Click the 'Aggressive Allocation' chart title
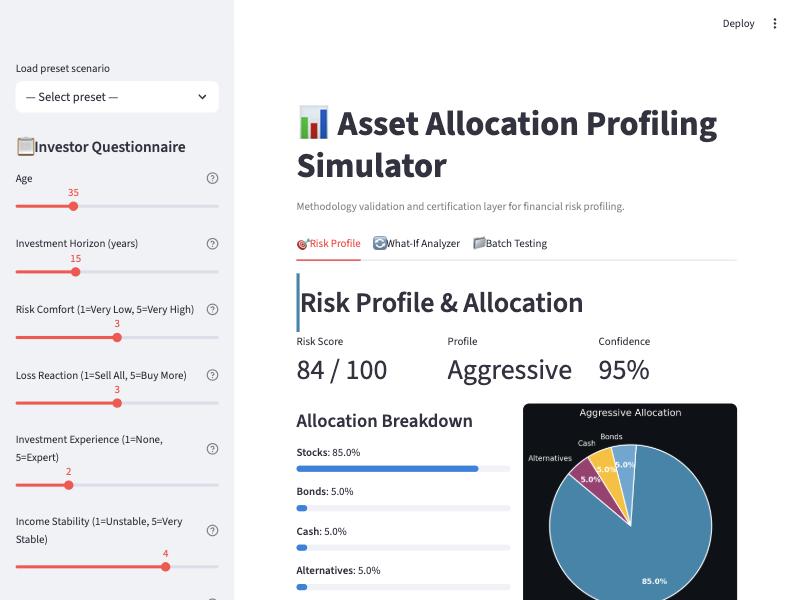Screen dimensions: 800x600 pyautogui.click(x=630, y=412)
